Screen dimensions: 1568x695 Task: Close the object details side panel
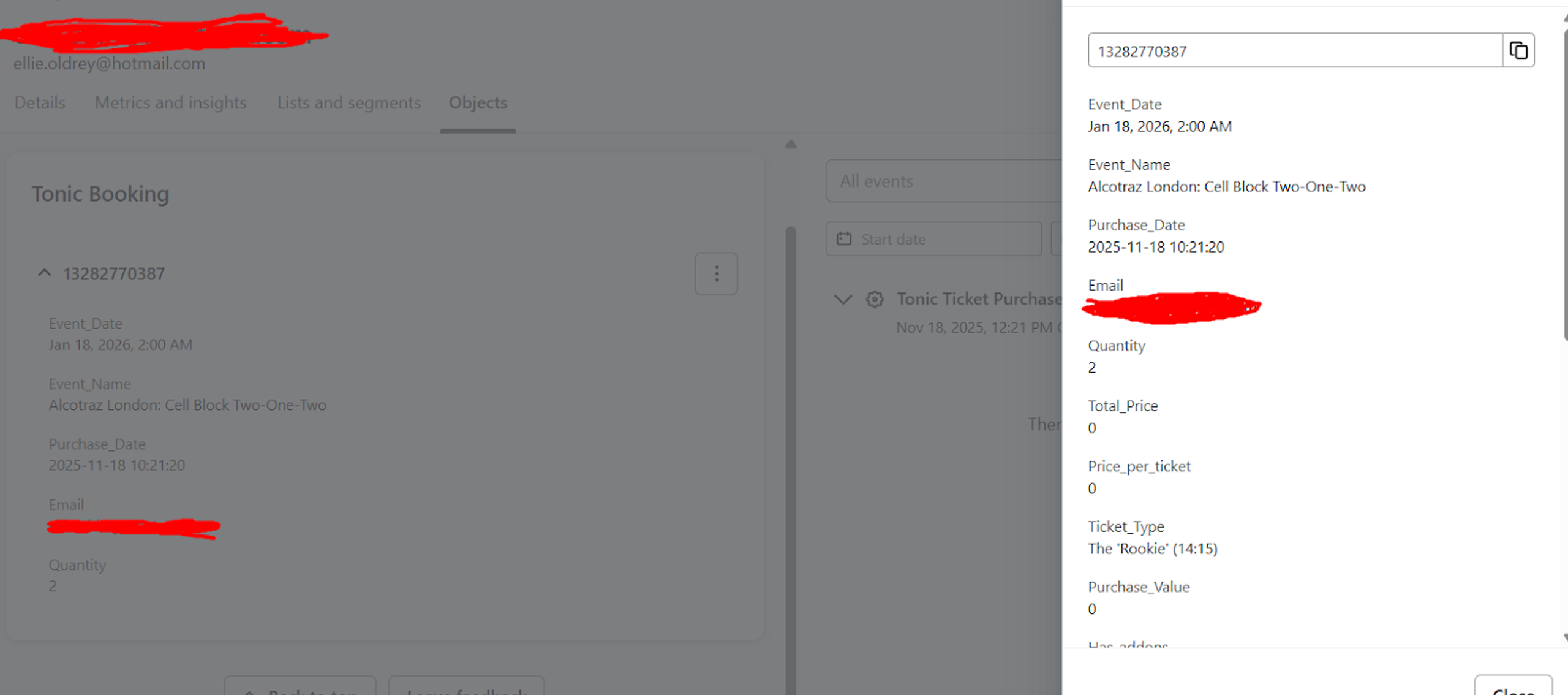[x=1513, y=686]
